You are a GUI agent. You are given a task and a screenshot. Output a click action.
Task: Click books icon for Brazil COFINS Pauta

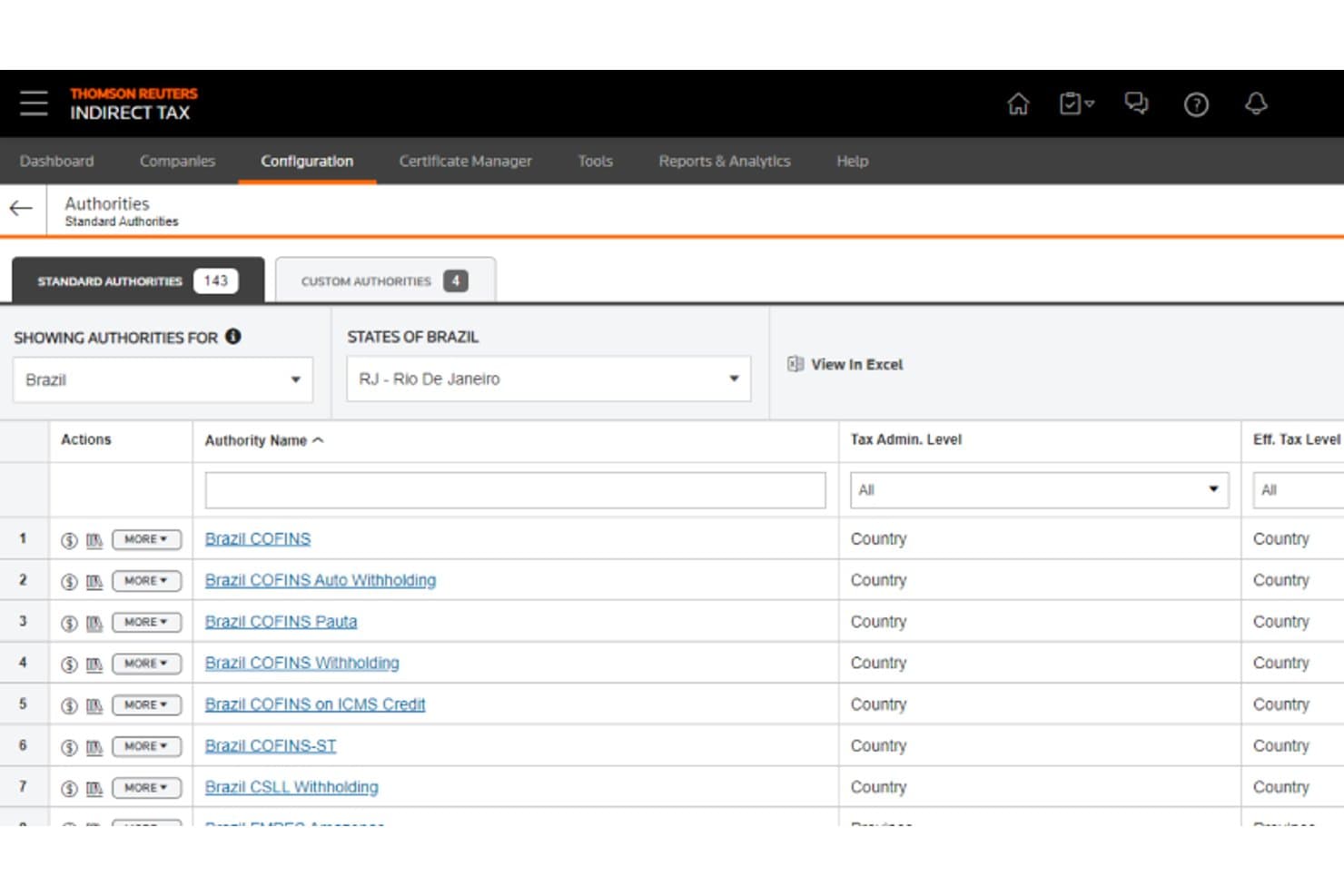94,623
